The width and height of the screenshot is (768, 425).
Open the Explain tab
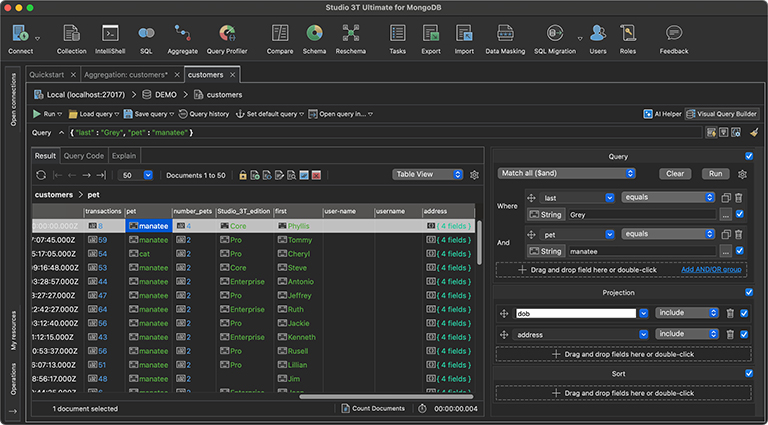(124, 156)
